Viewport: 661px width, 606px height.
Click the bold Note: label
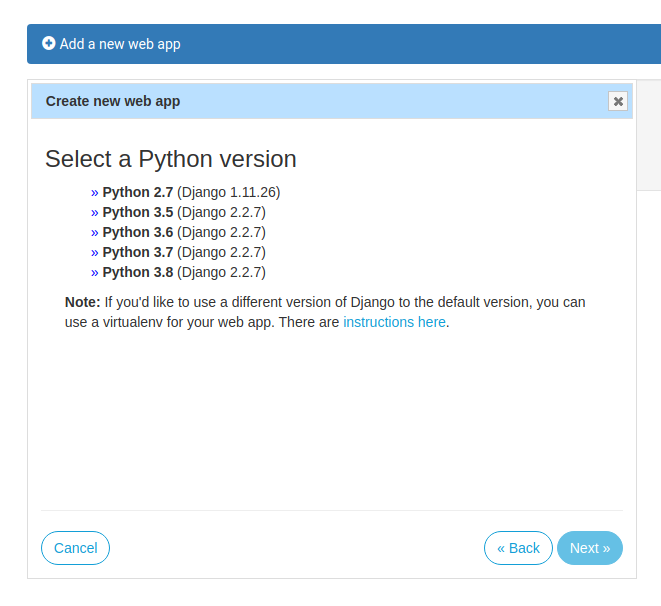point(83,302)
